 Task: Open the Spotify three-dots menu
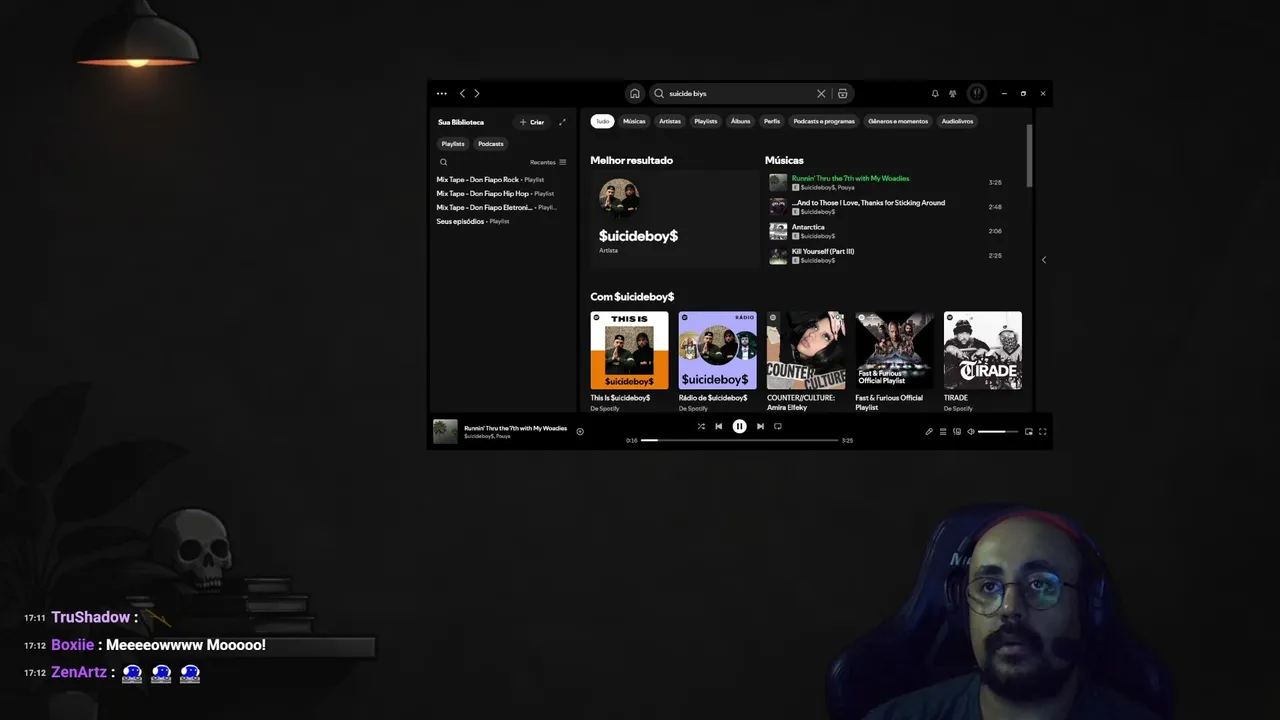click(442, 93)
